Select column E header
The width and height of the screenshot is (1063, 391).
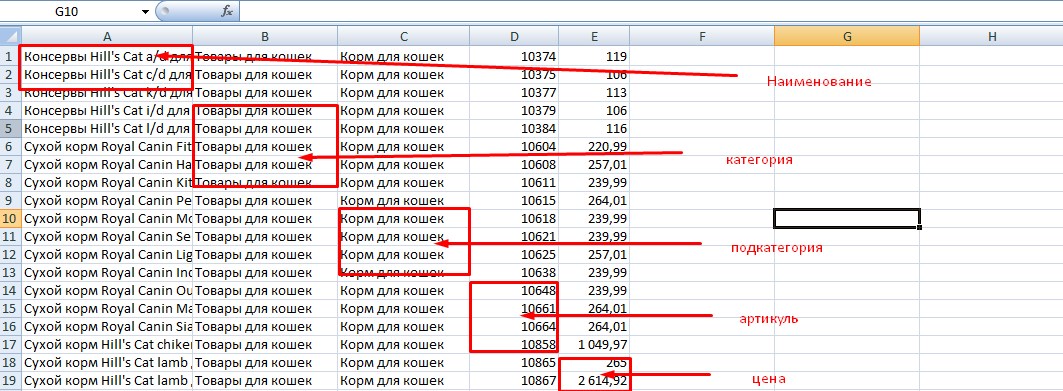[594, 37]
